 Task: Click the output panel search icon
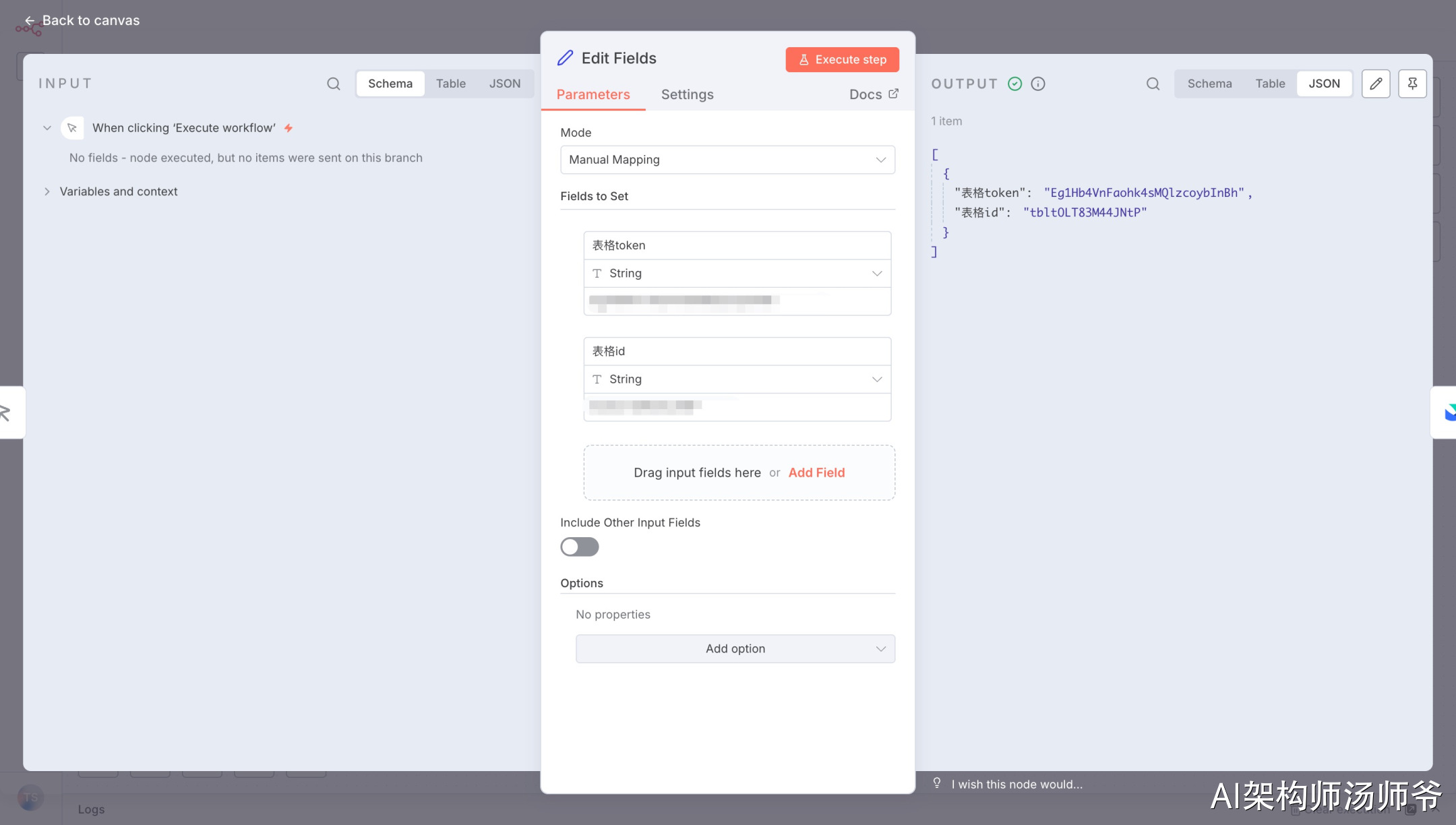point(1153,84)
